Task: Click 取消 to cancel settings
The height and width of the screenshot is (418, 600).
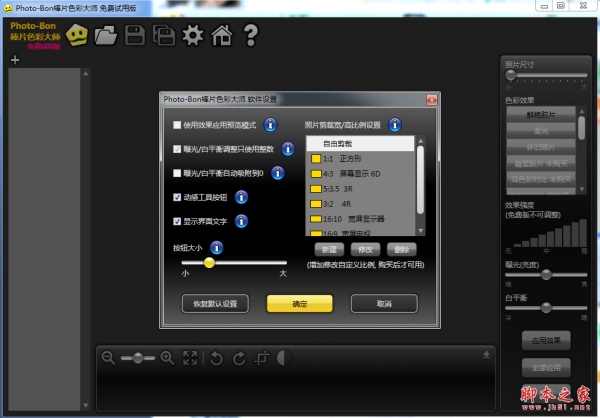Action: pyautogui.click(x=384, y=304)
